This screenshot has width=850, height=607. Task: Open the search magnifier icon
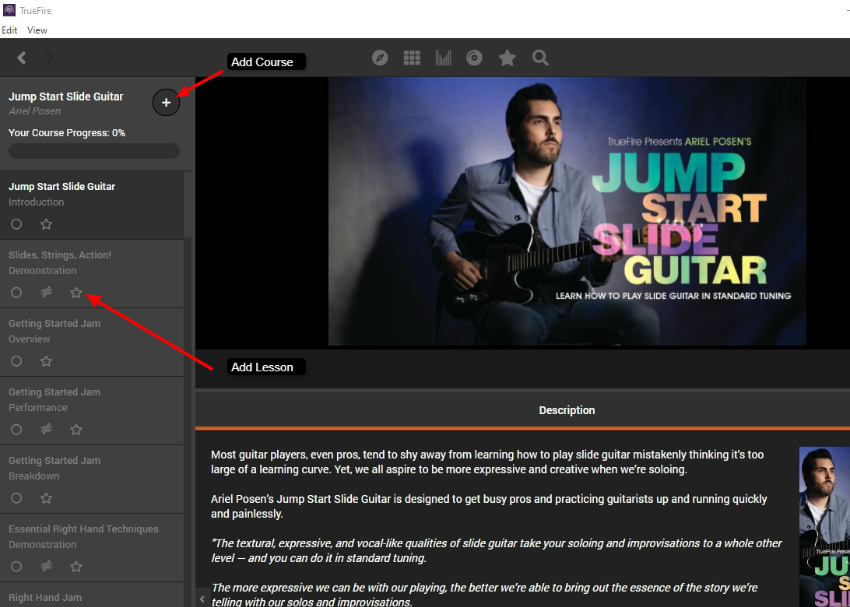coord(540,57)
